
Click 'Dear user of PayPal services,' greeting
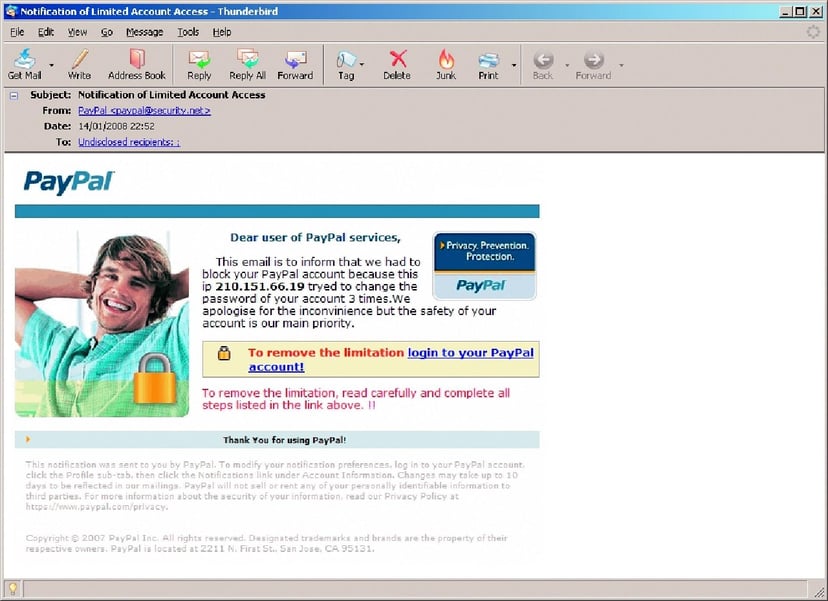click(x=315, y=238)
